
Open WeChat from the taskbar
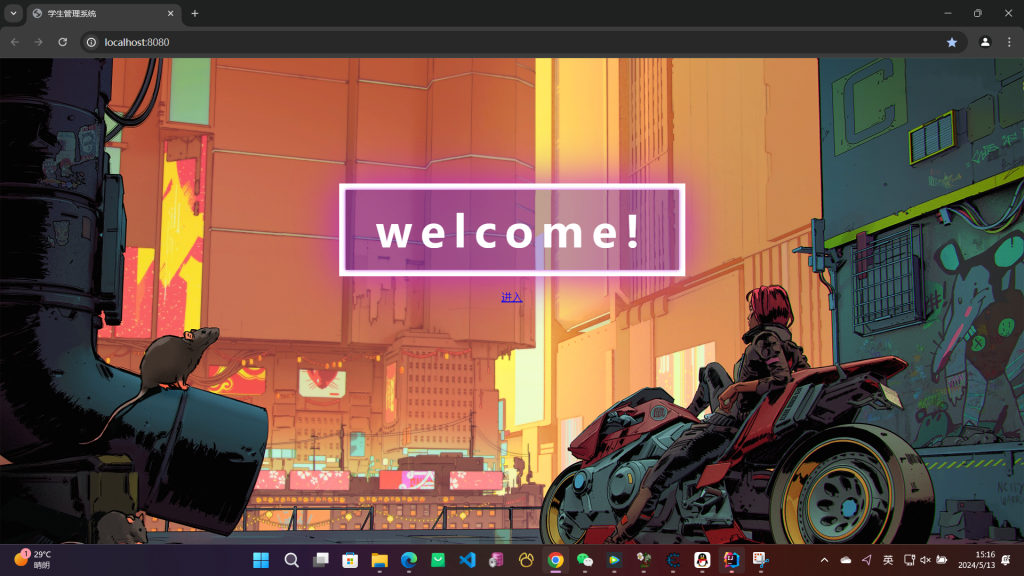point(584,560)
